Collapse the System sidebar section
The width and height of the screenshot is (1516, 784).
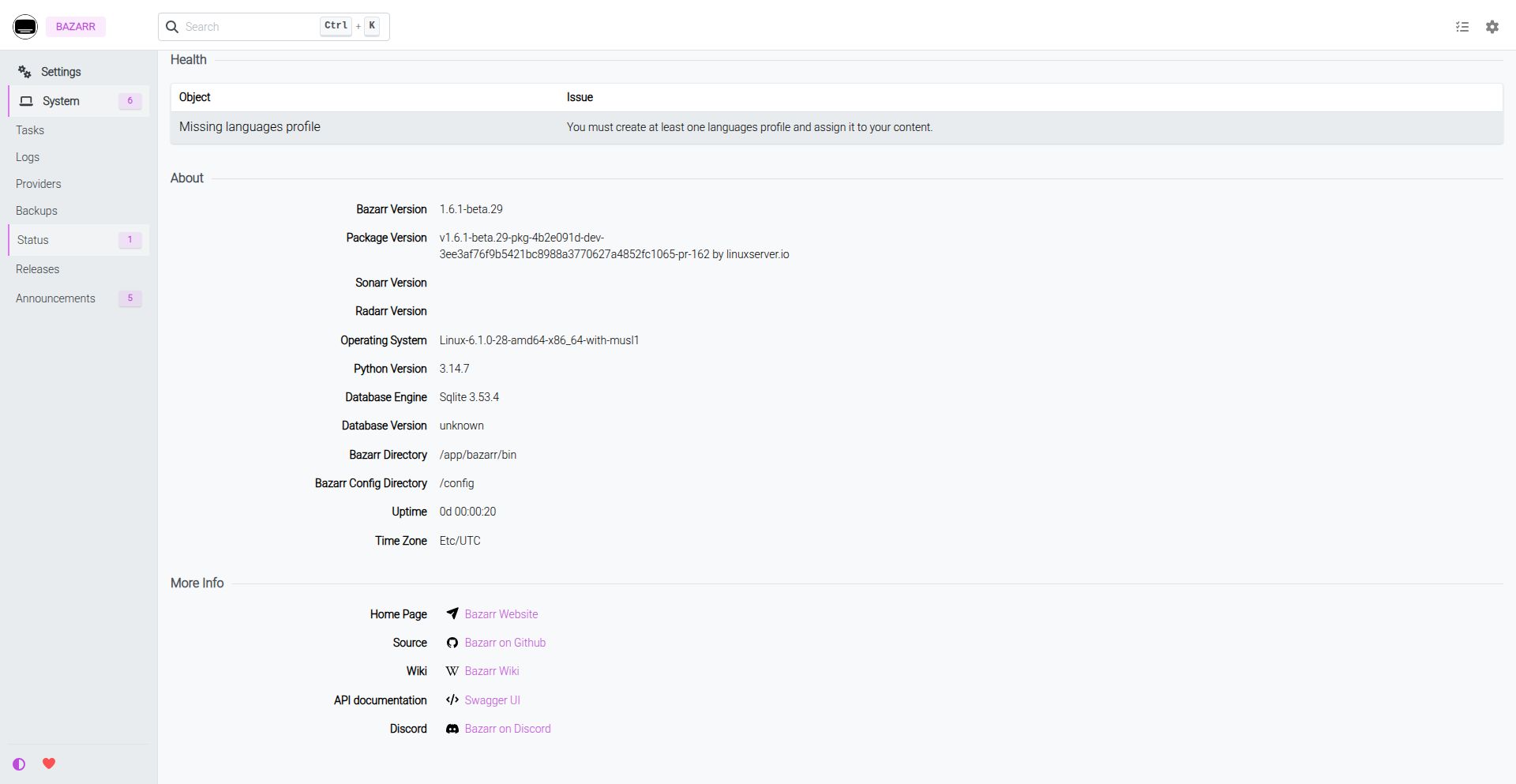point(79,101)
